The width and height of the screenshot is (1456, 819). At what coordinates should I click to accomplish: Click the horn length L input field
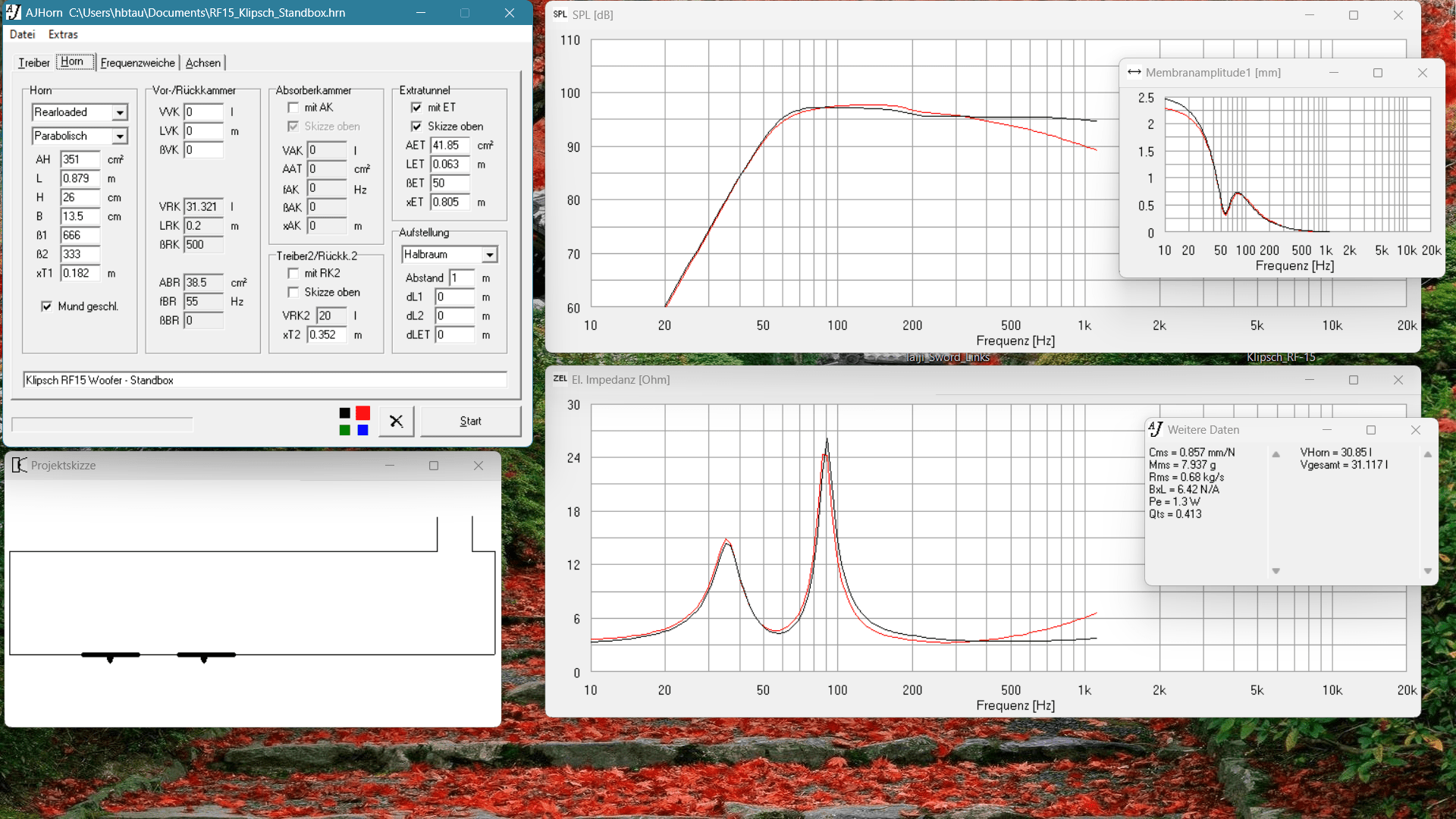point(80,178)
